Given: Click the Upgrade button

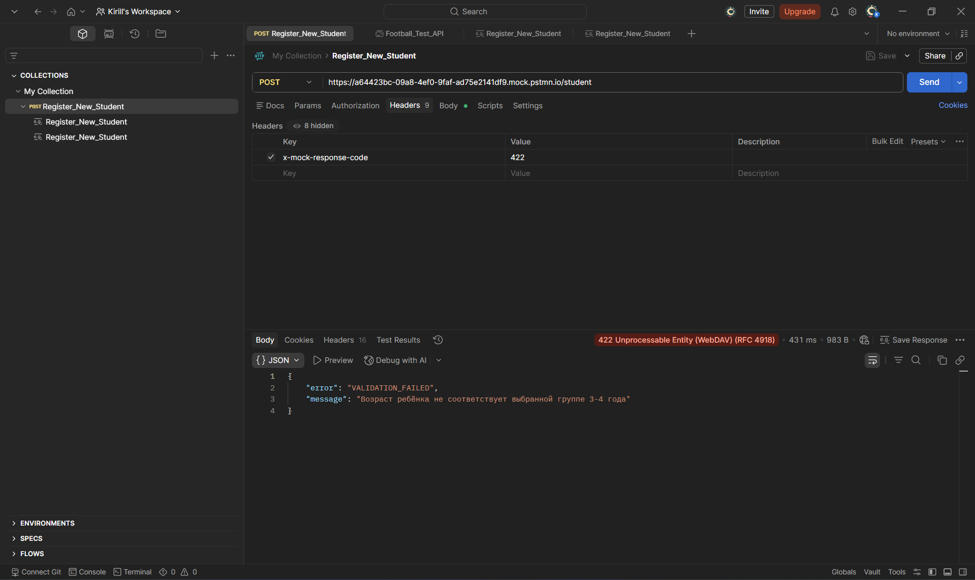Looking at the screenshot, I should tap(800, 11).
